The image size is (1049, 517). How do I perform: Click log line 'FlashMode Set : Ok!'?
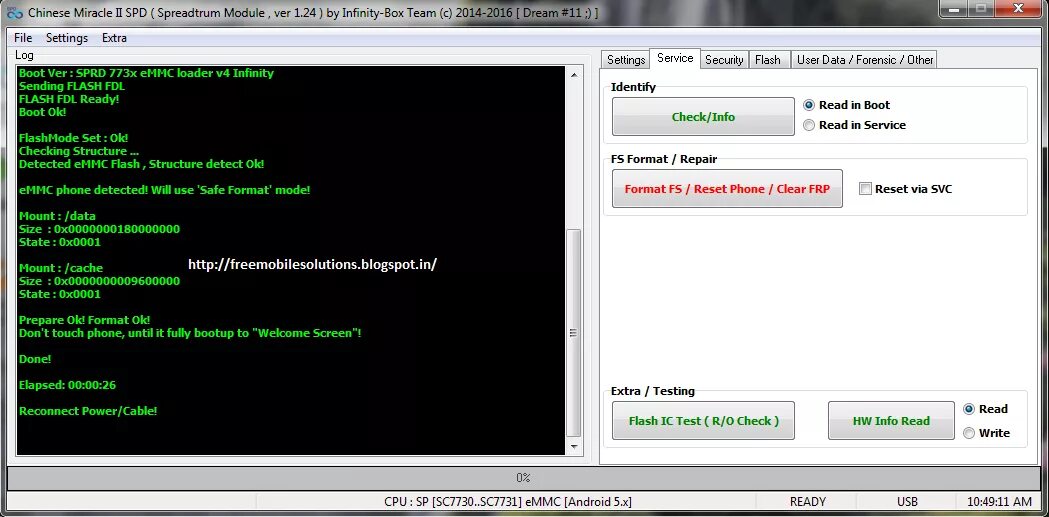click(x=74, y=138)
